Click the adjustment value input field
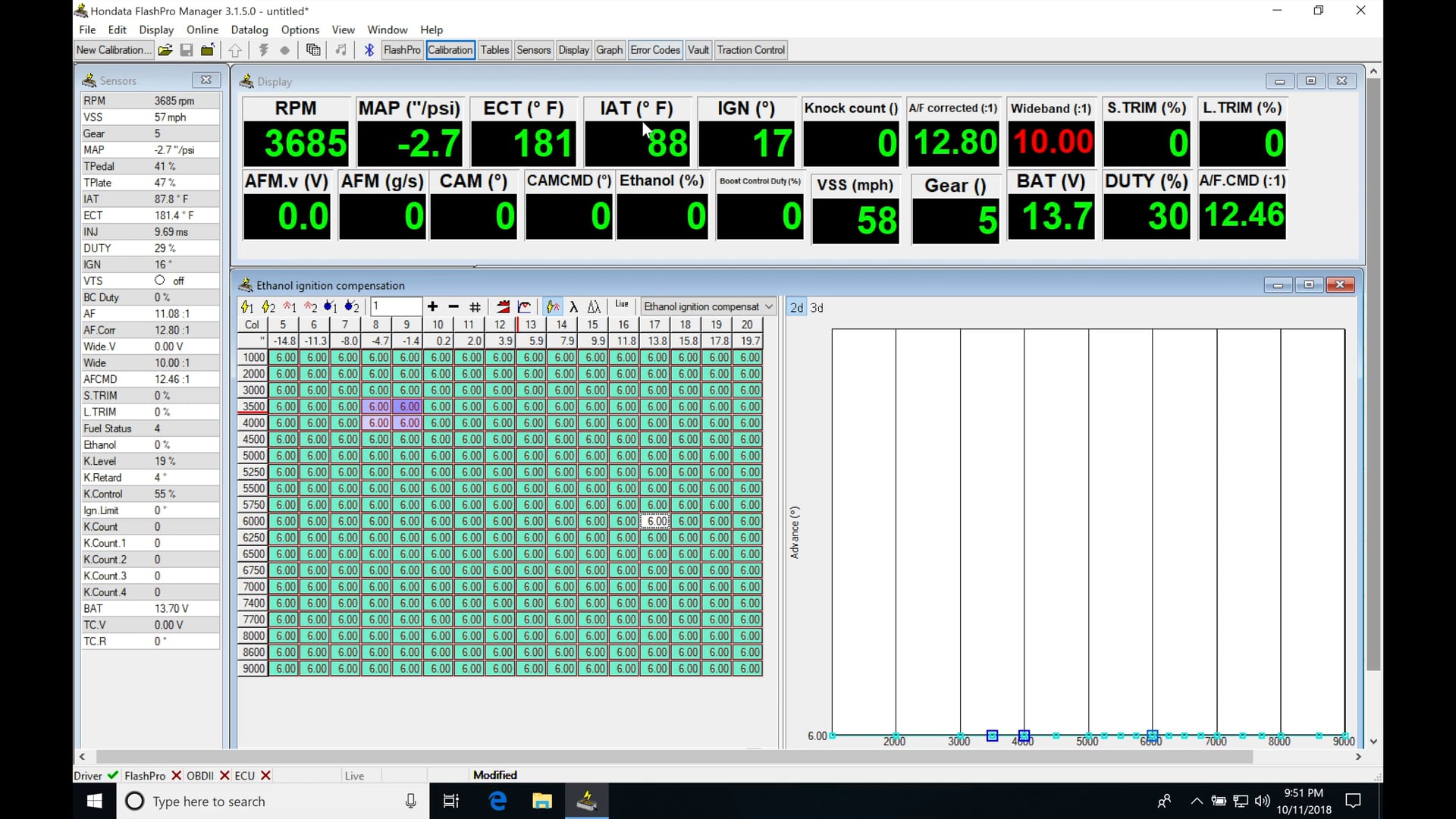This screenshot has height=819, width=1456. pyautogui.click(x=395, y=306)
